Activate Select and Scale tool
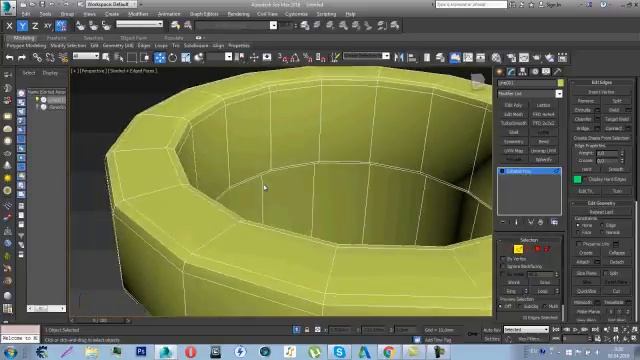The height and width of the screenshot is (360, 640). pos(186,58)
